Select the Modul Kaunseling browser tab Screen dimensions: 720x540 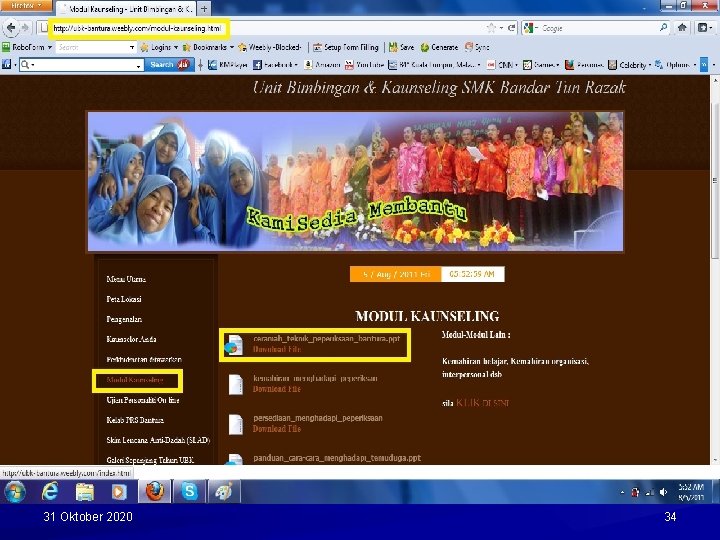(x=126, y=8)
